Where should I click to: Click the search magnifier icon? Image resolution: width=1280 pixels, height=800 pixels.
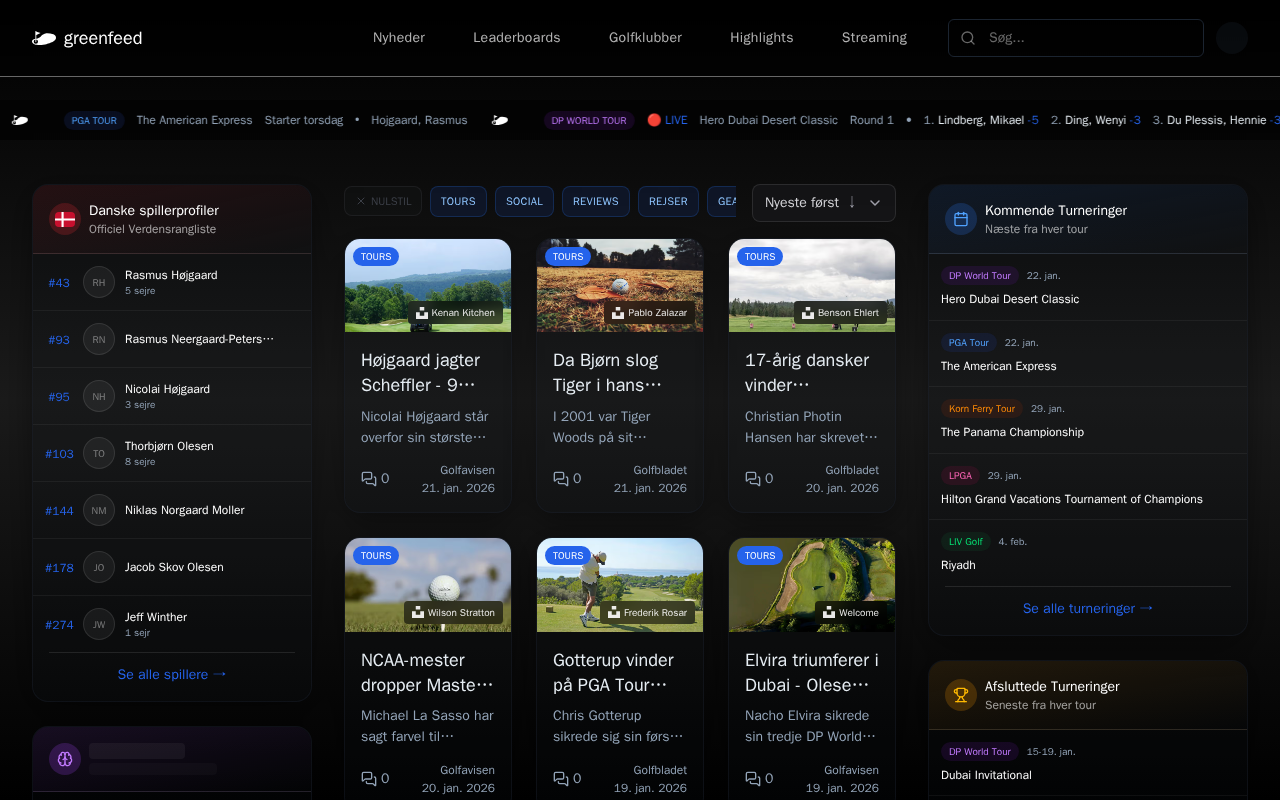click(x=968, y=38)
